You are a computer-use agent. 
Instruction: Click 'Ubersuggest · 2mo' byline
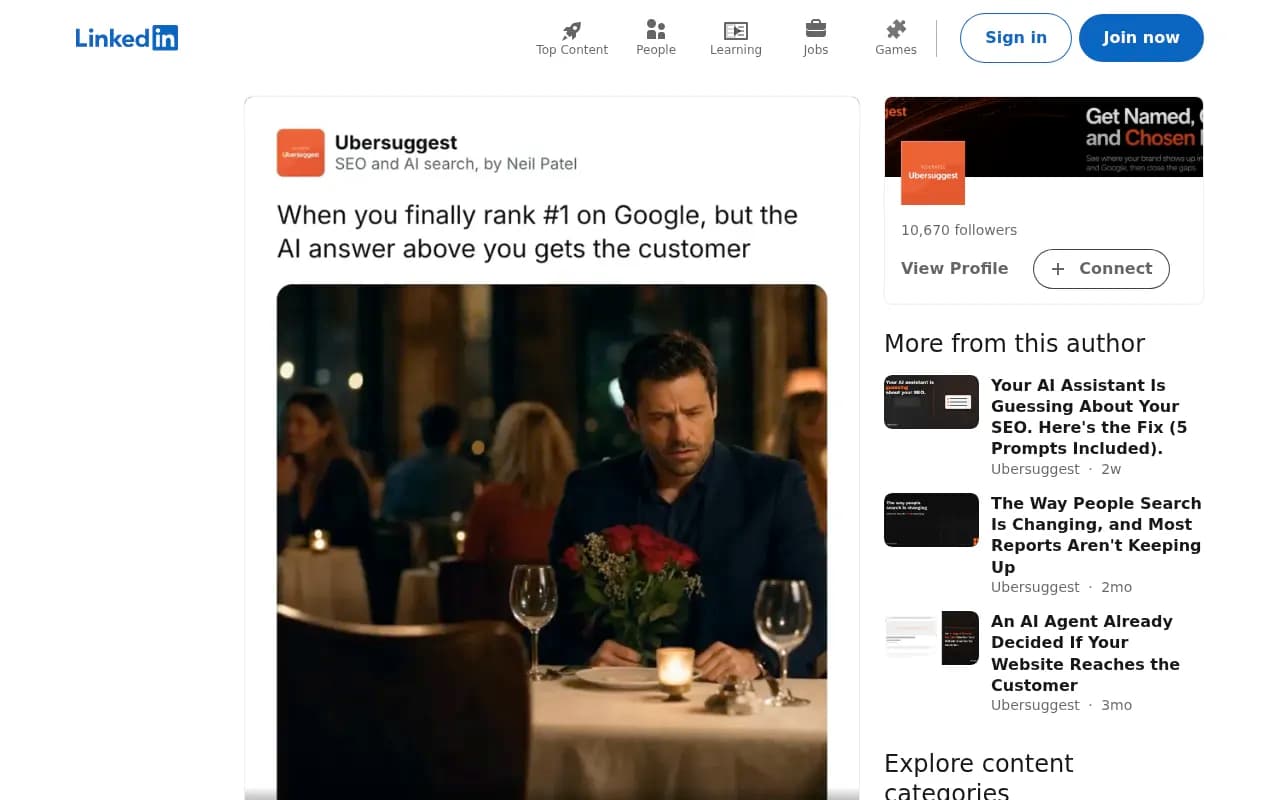click(x=1062, y=587)
